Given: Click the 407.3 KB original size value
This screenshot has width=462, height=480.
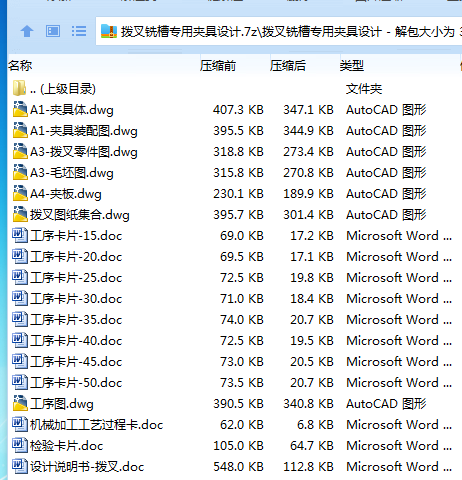Looking at the screenshot, I should click(238, 110).
